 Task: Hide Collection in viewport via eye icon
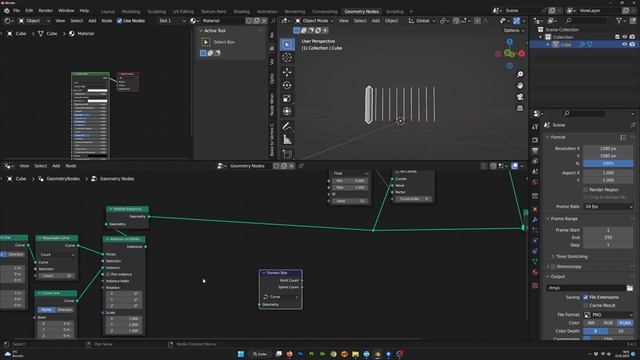624,37
